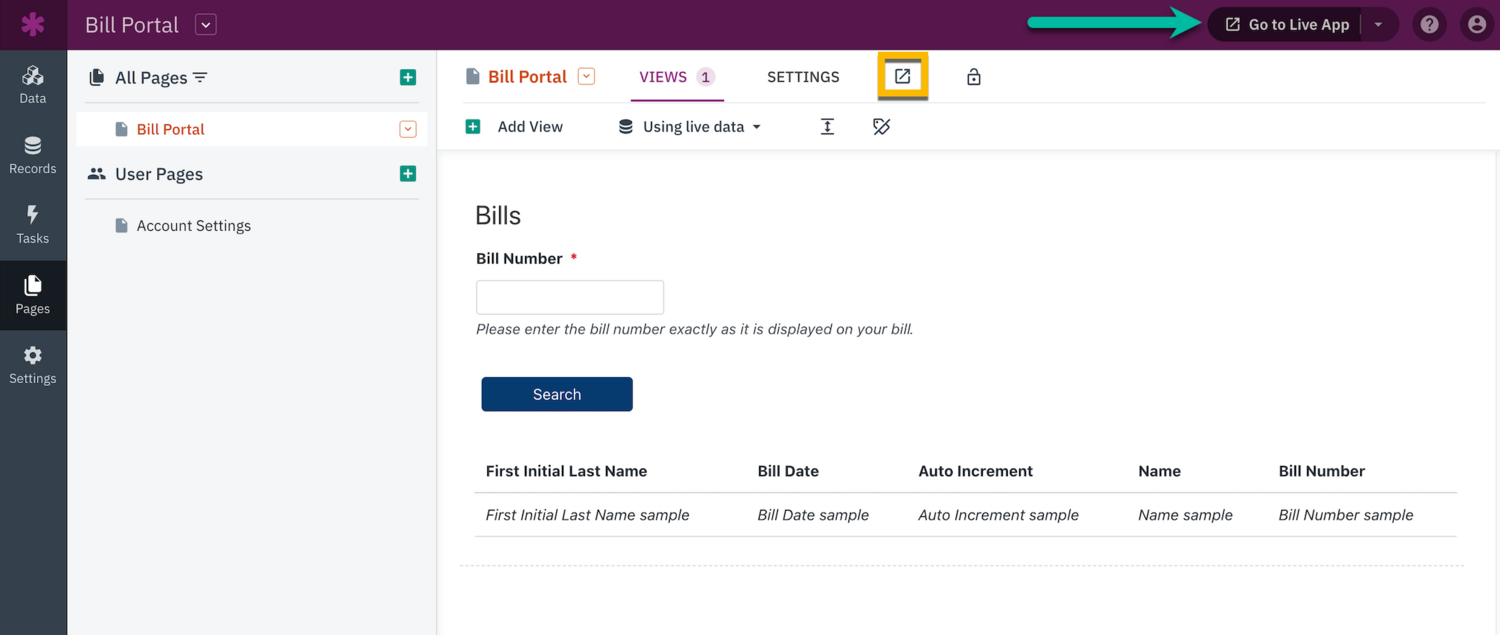Open the Tasks panel
The width and height of the screenshot is (1500, 635).
(33, 225)
